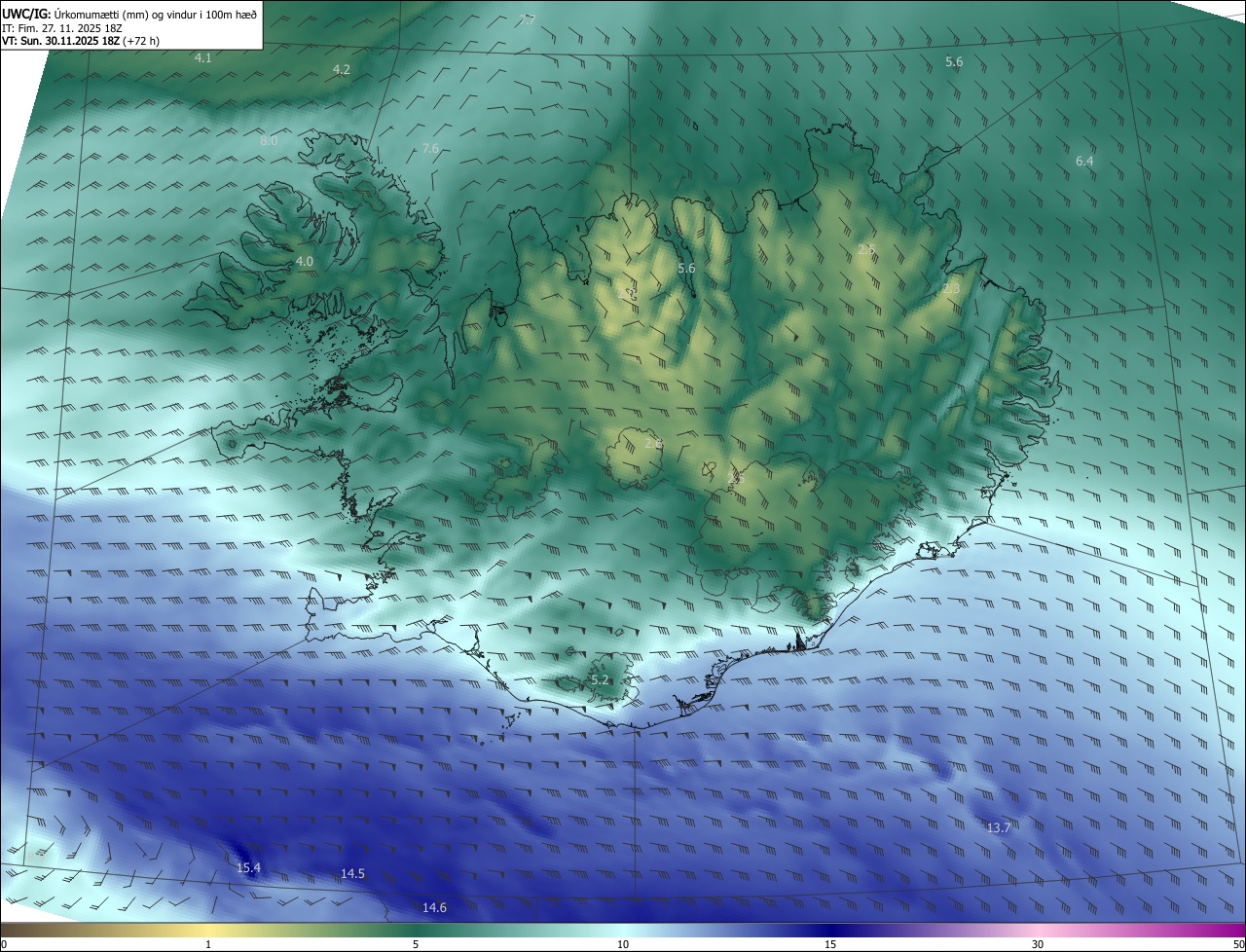Click the 13.7 value label
Viewport: 1246px width, 952px height.
point(999,828)
